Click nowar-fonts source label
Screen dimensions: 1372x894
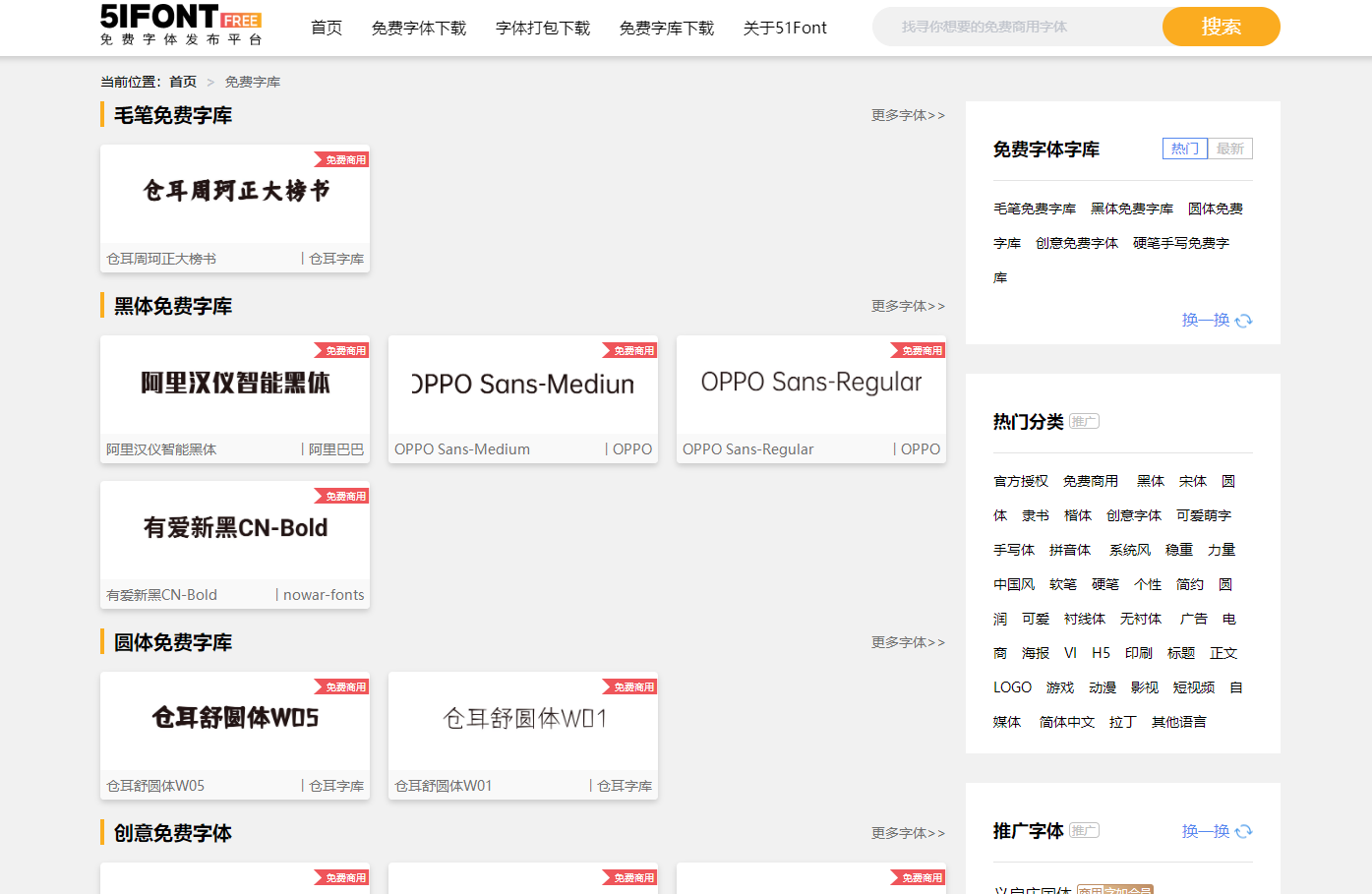pyautogui.click(x=324, y=595)
